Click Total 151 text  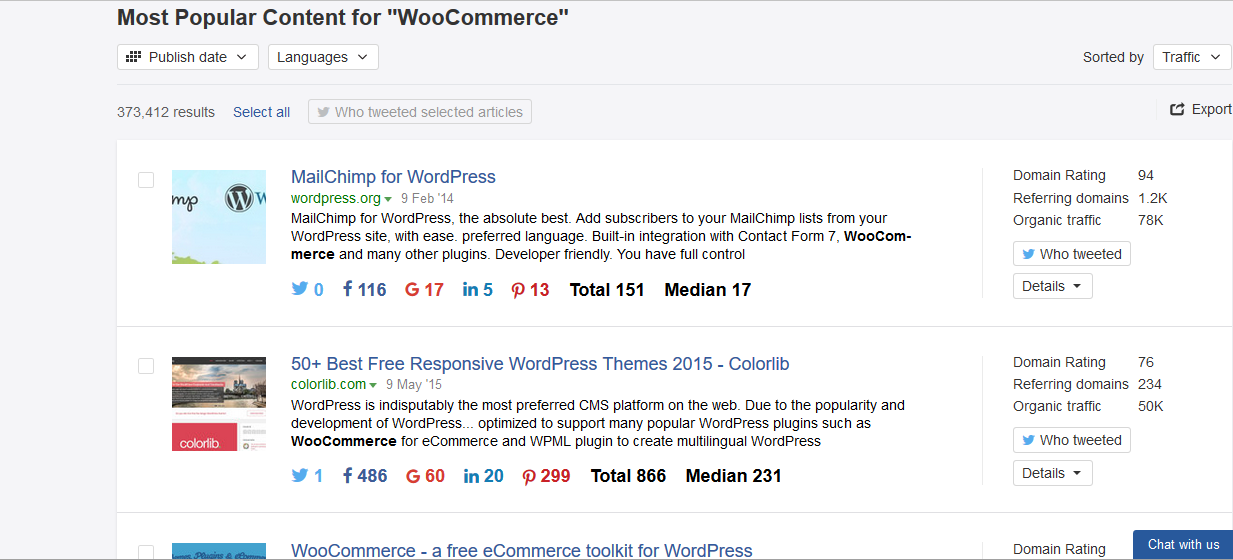point(607,290)
